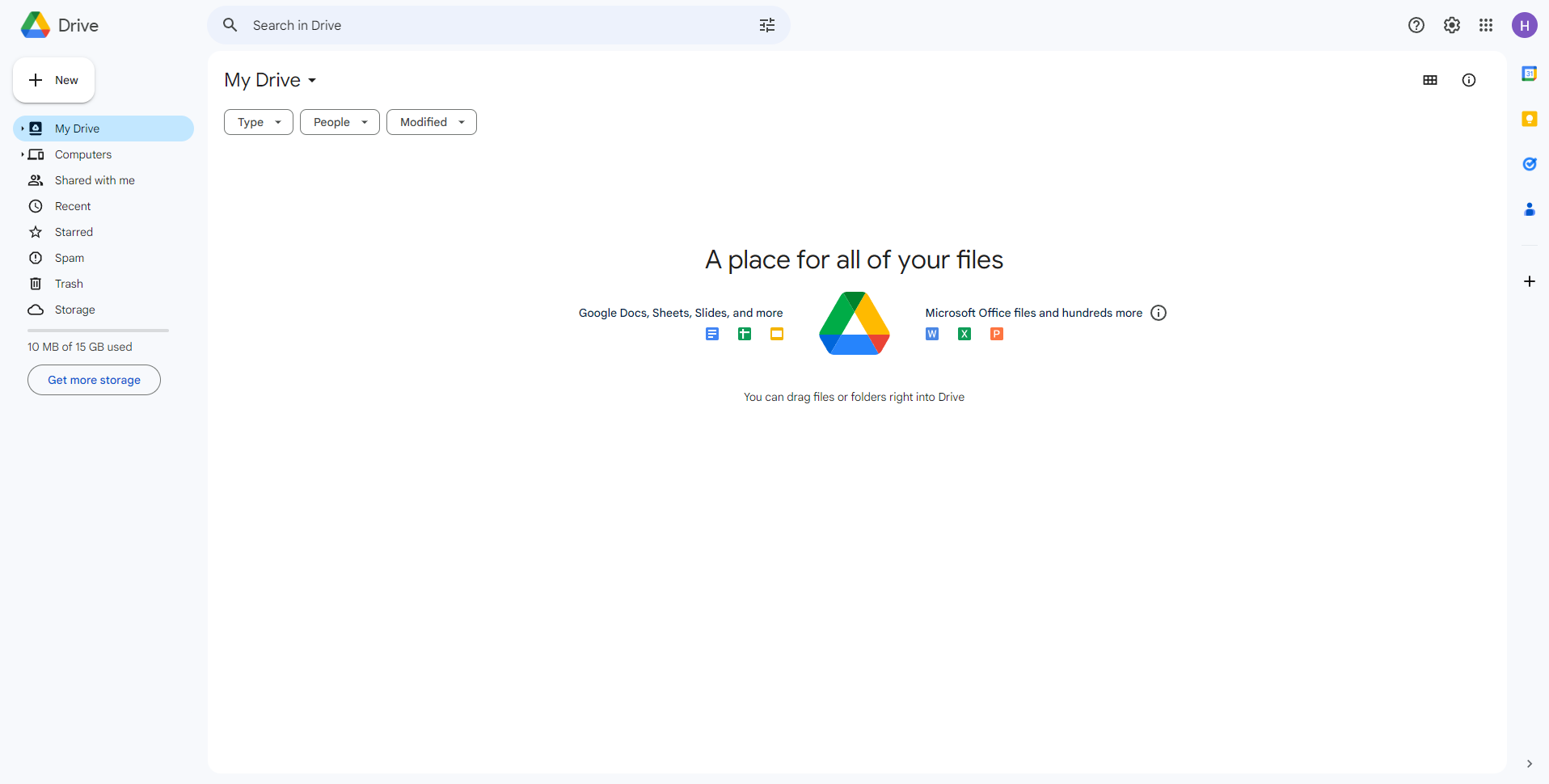Go to Computers
The height and width of the screenshot is (784, 1549).
pos(103,154)
